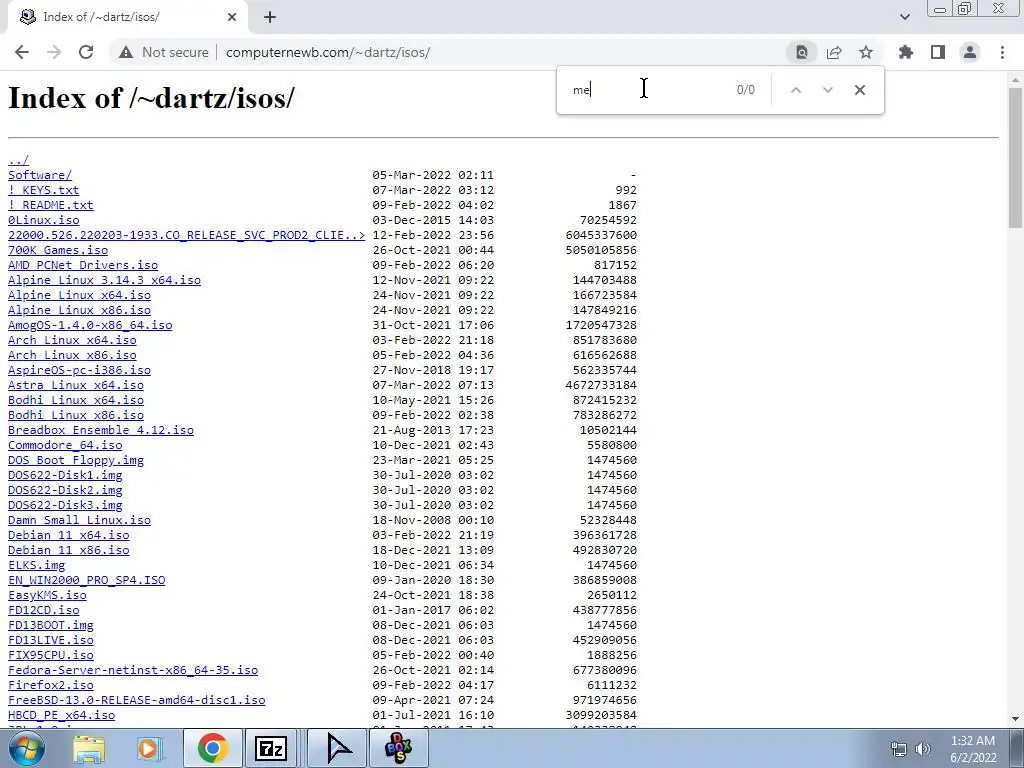Click the Fedora-Server-netinst-x86_64-35.iso link
1024x768 pixels.
(133, 671)
